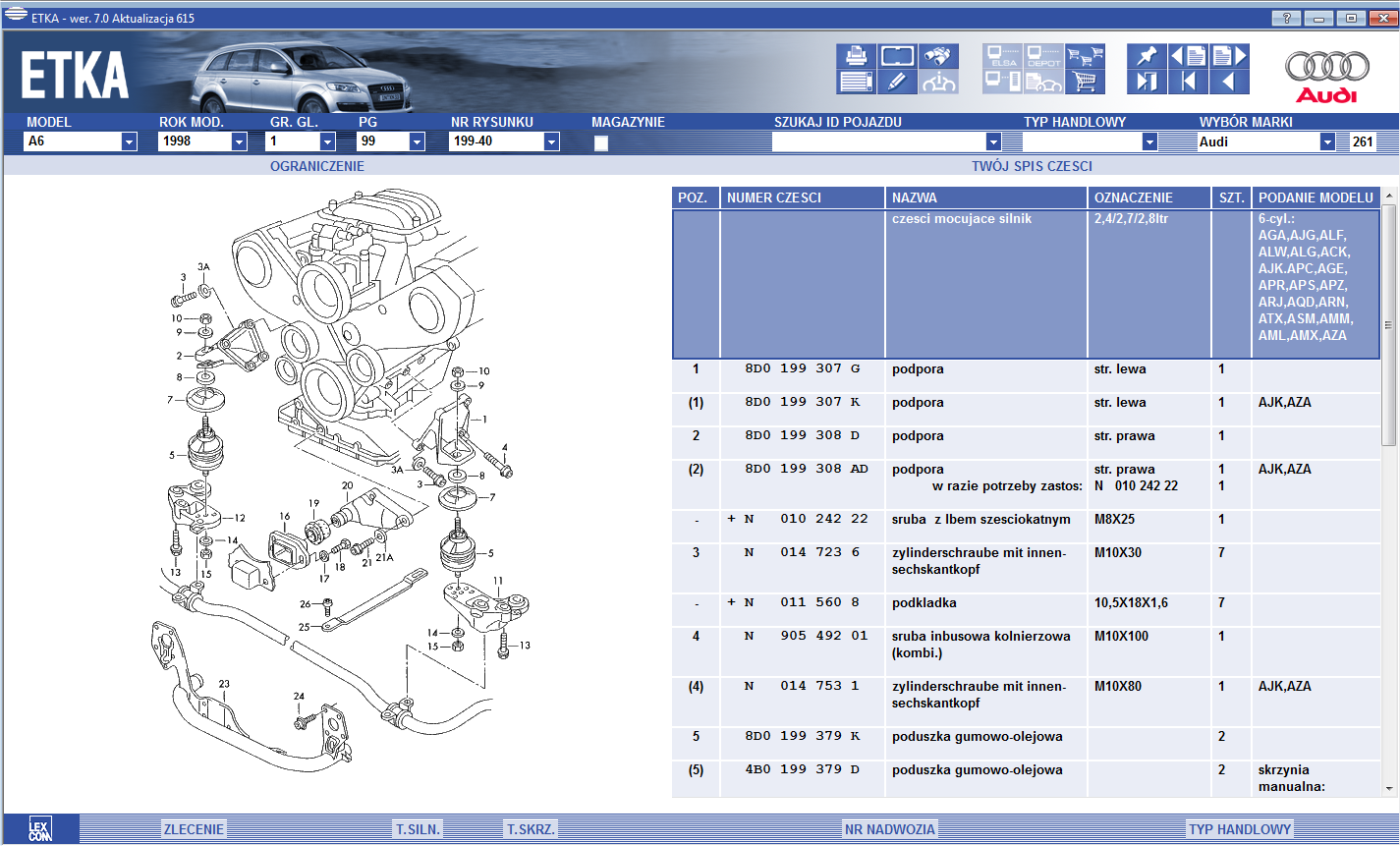Select part number 8D0 199 307 K
1400x846 pixels.
click(802, 403)
